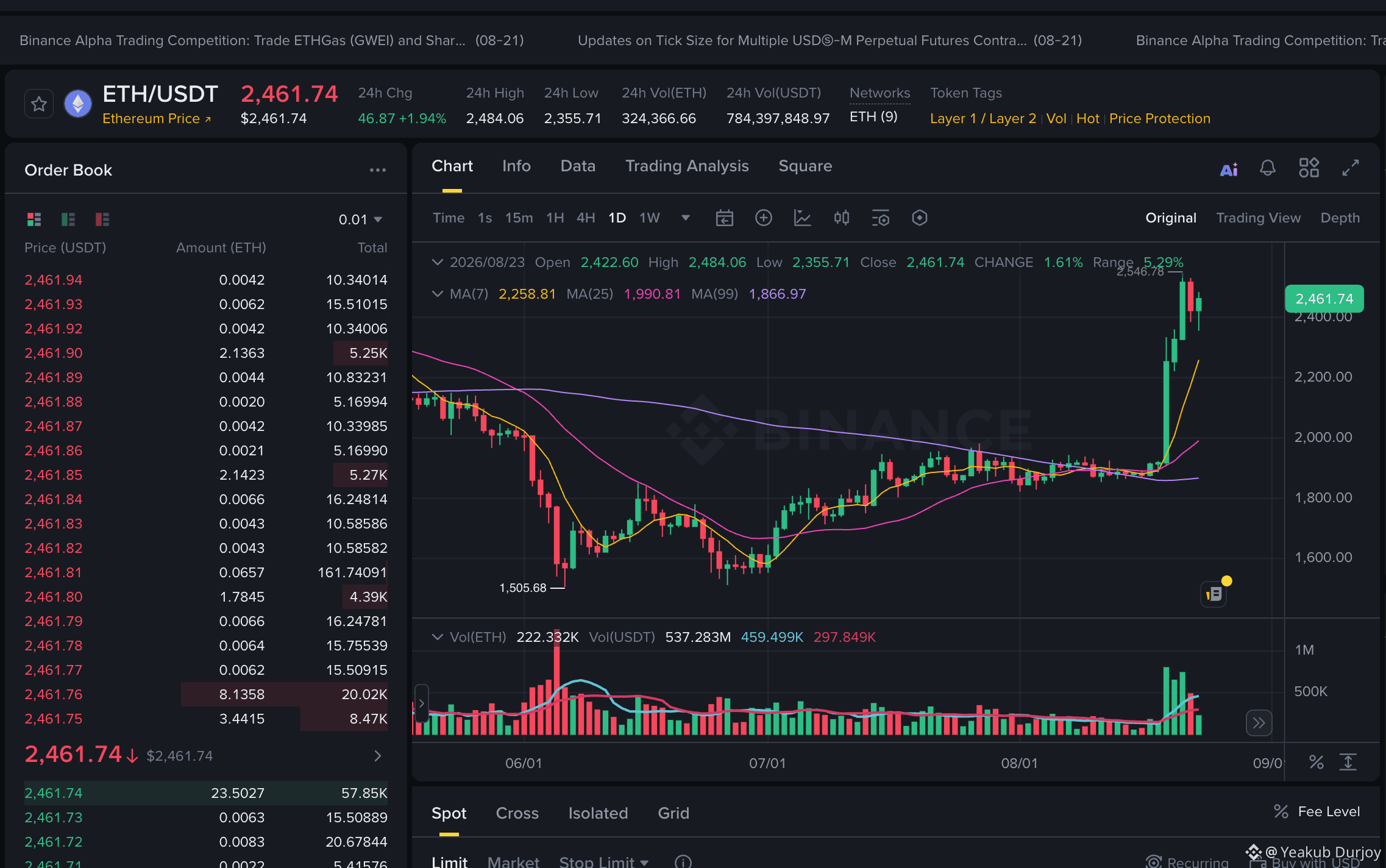1386x868 pixels.
Task: Open the calendar go-to-date icon
Action: pos(724,218)
